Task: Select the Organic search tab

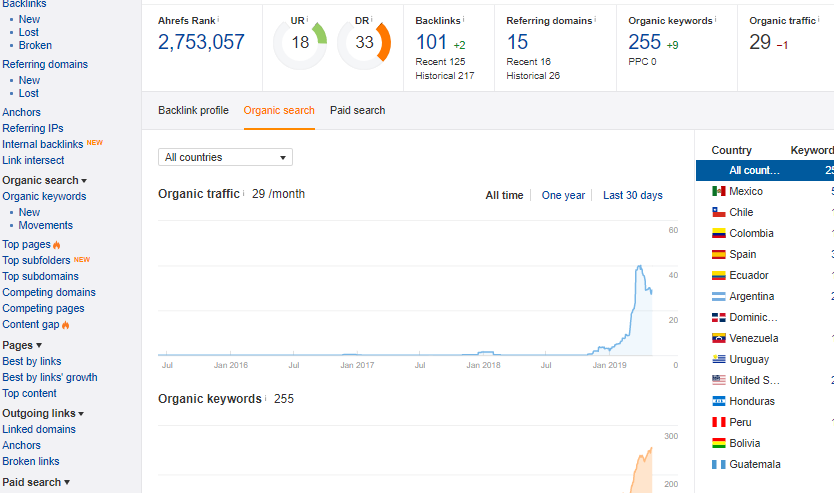Action: 279,110
